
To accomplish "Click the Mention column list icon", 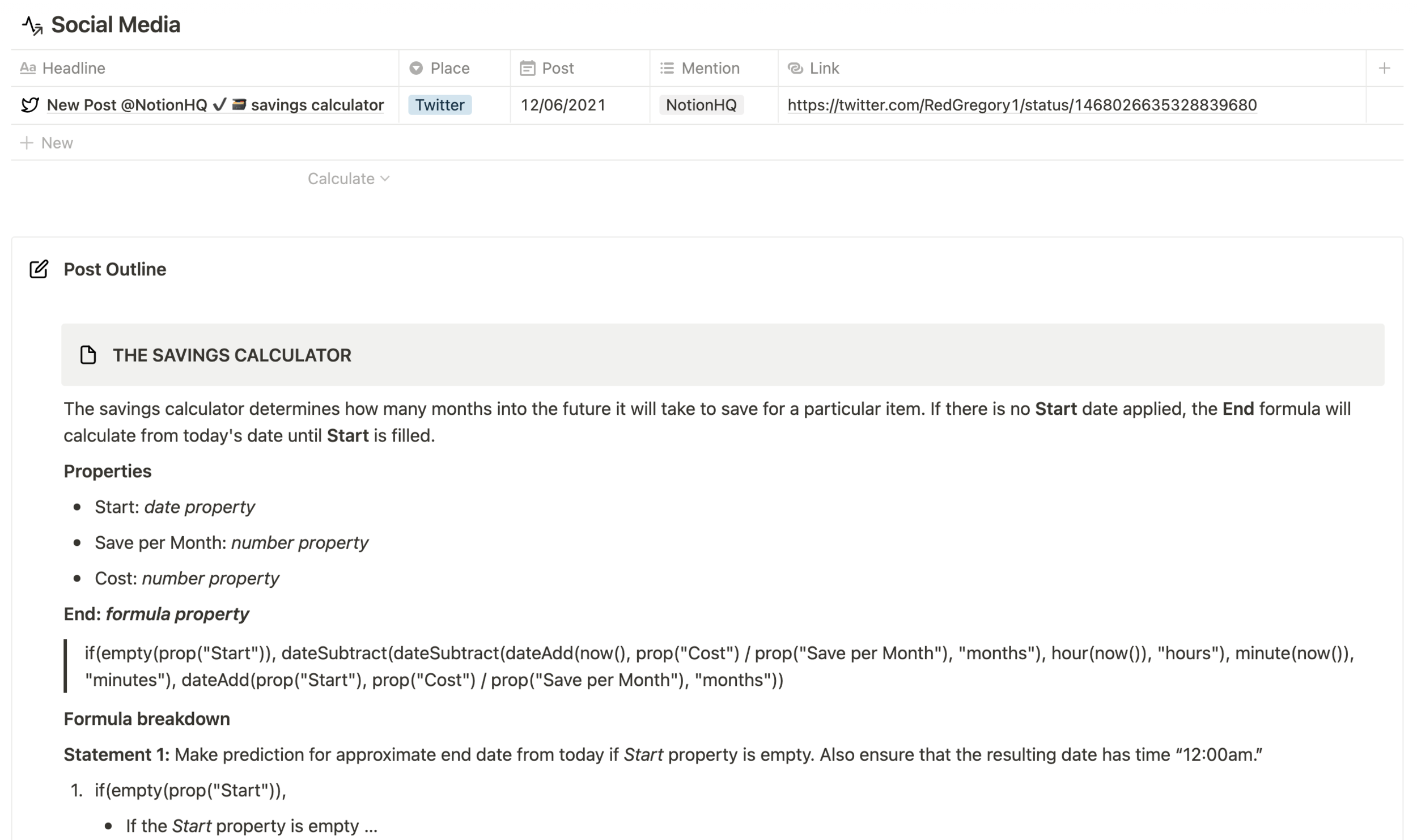I will coord(667,68).
